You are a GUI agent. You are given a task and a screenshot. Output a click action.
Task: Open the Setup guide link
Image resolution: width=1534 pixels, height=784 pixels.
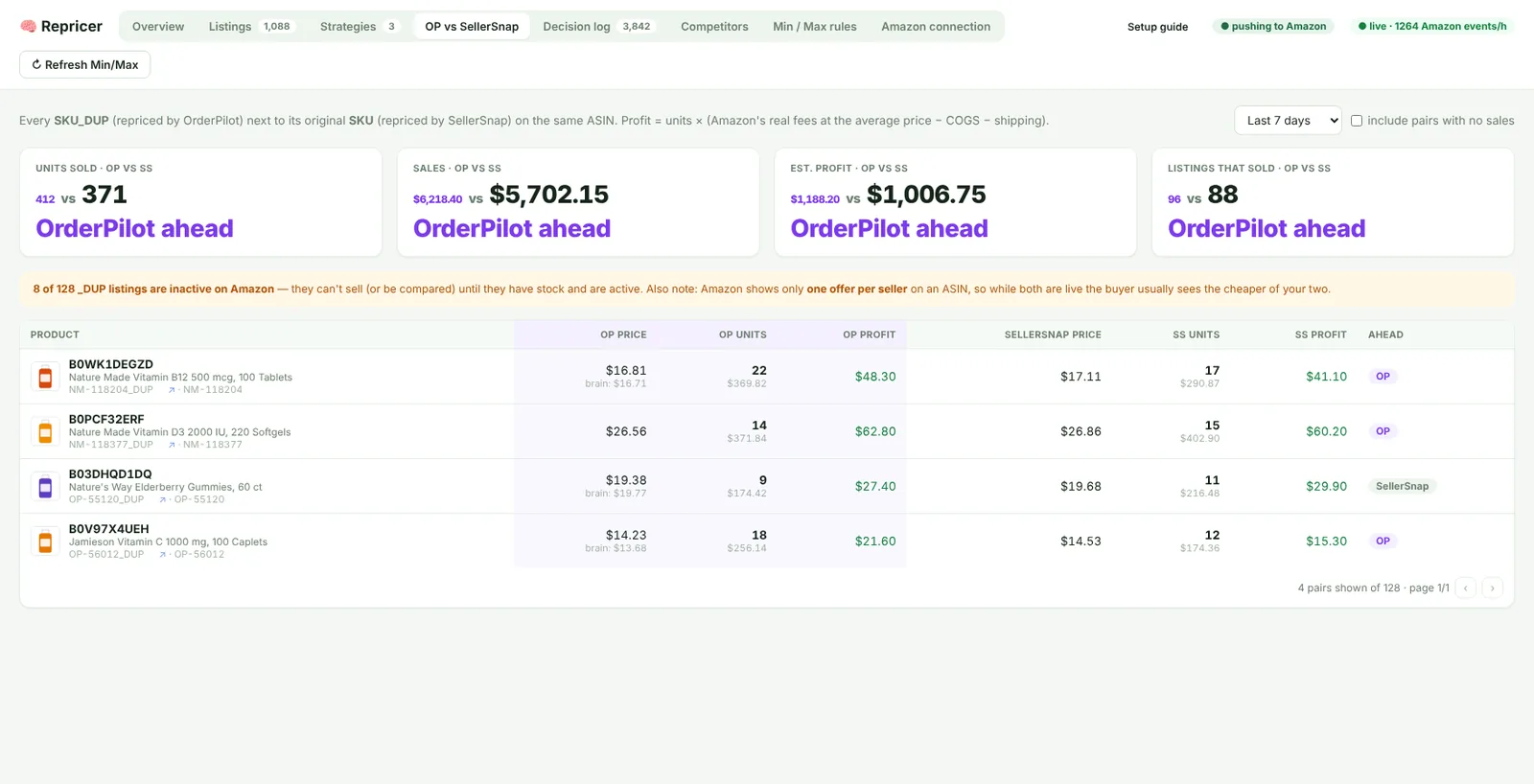[1157, 27]
